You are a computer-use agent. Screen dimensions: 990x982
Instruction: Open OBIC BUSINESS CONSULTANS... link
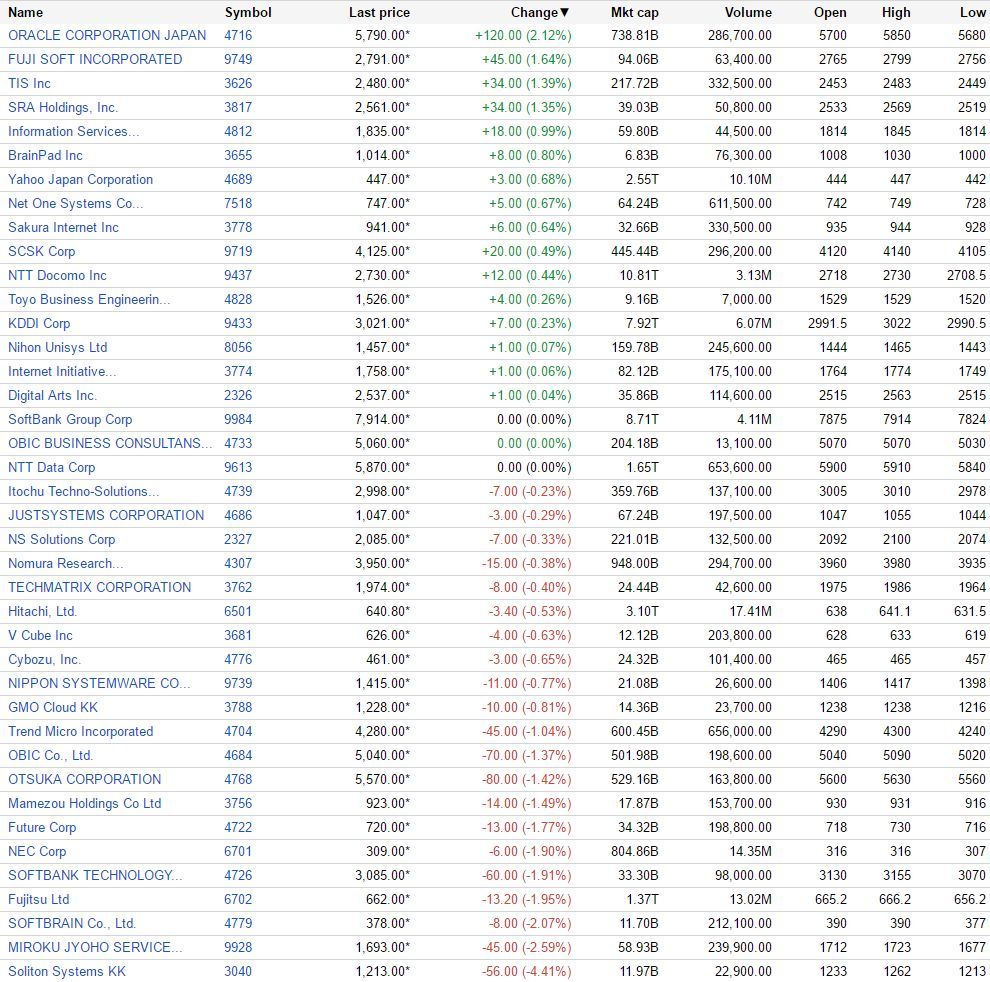click(x=110, y=443)
